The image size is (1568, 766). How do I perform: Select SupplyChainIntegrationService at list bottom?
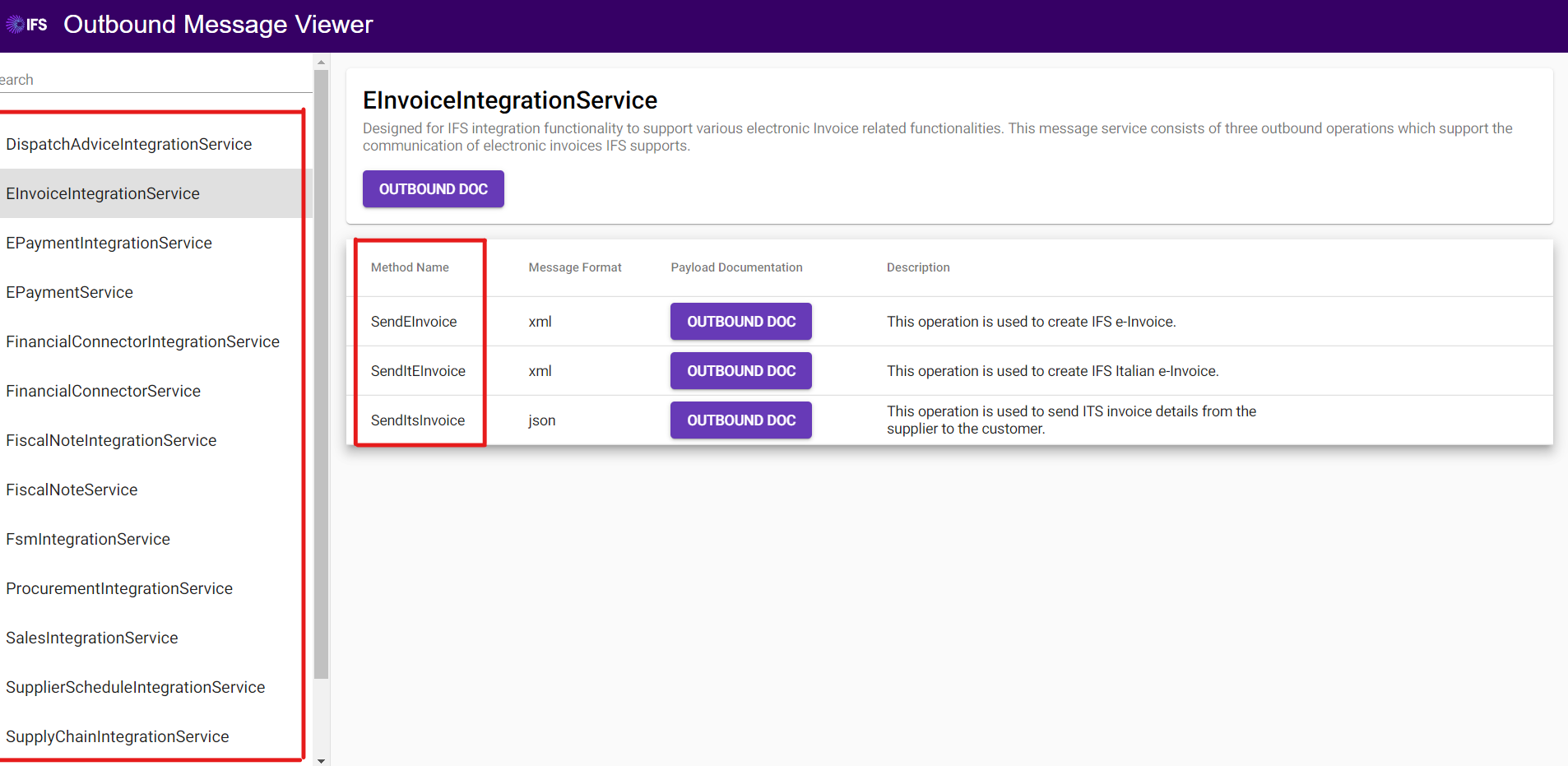[x=118, y=737]
